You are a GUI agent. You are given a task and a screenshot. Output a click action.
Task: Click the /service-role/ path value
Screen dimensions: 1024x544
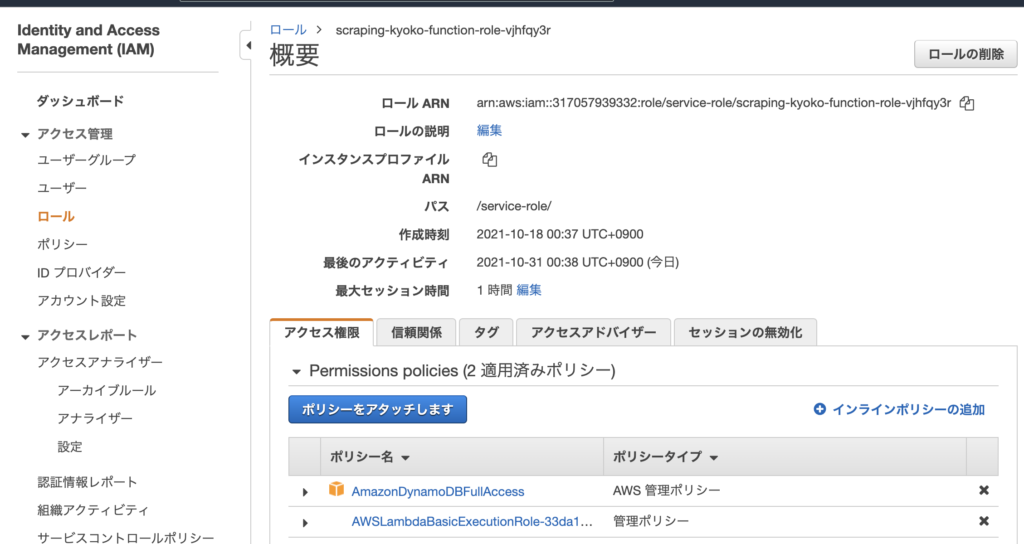(x=514, y=206)
